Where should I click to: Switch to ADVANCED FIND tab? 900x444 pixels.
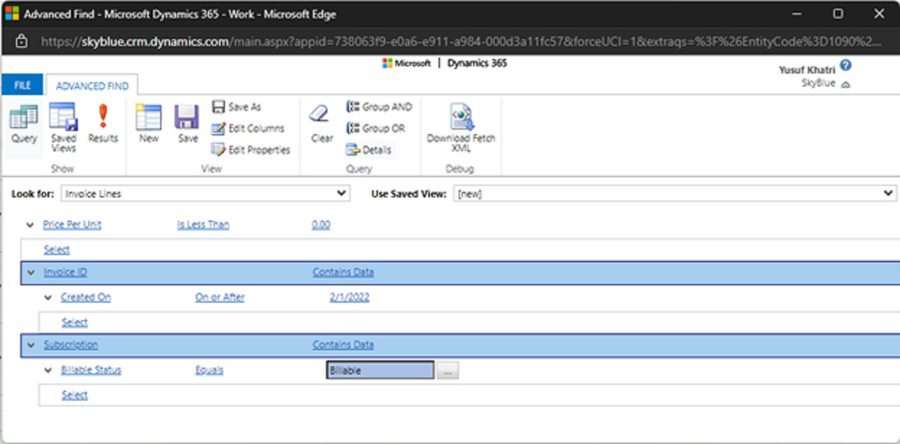click(x=92, y=86)
